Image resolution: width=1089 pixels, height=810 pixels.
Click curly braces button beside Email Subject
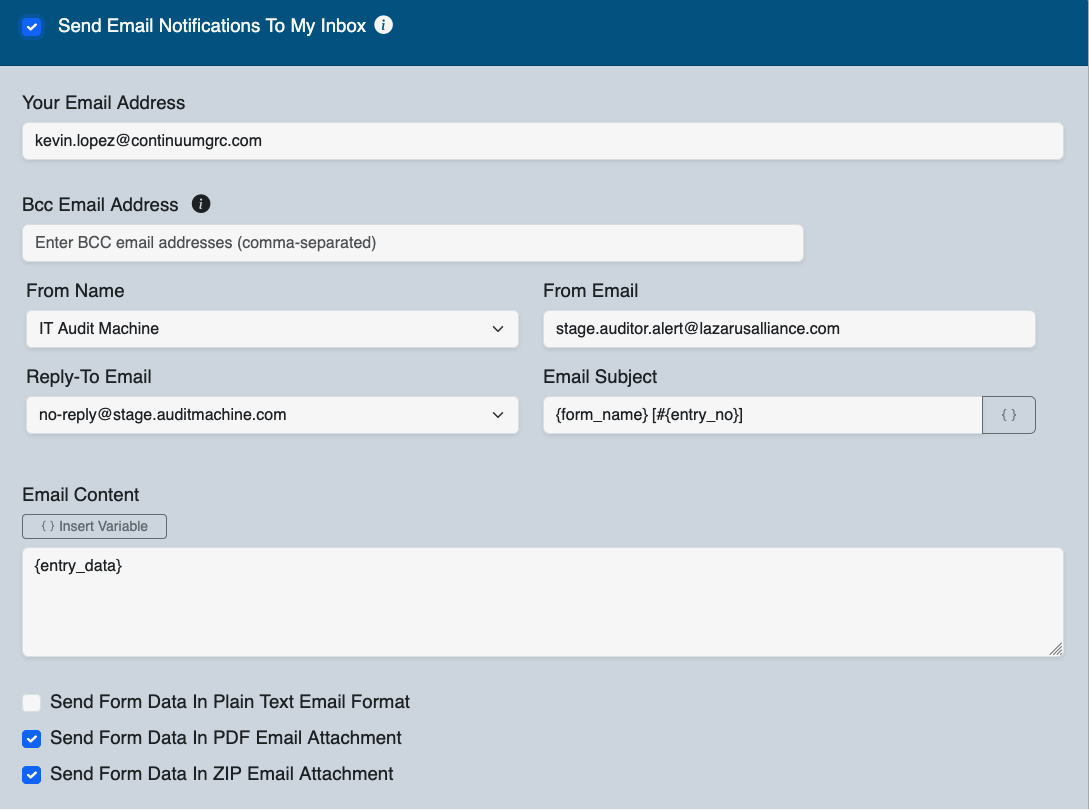1009,415
